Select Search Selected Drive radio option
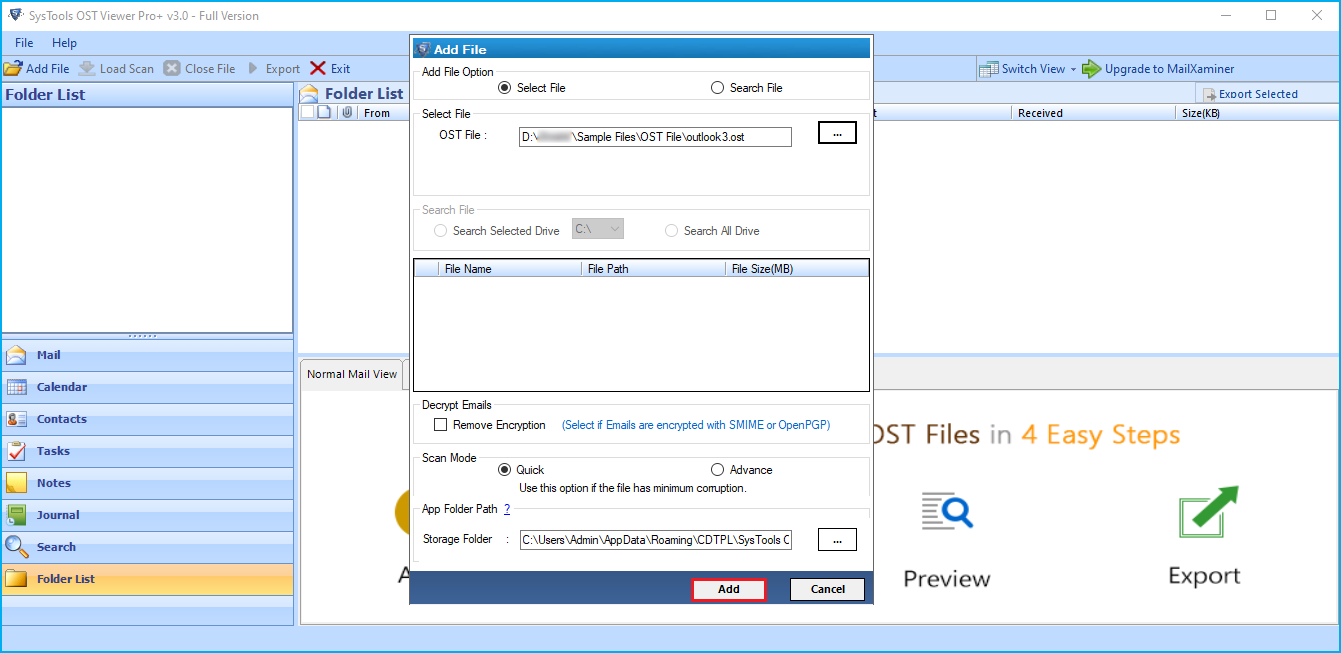The width and height of the screenshot is (1341, 653). pyautogui.click(x=440, y=231)
